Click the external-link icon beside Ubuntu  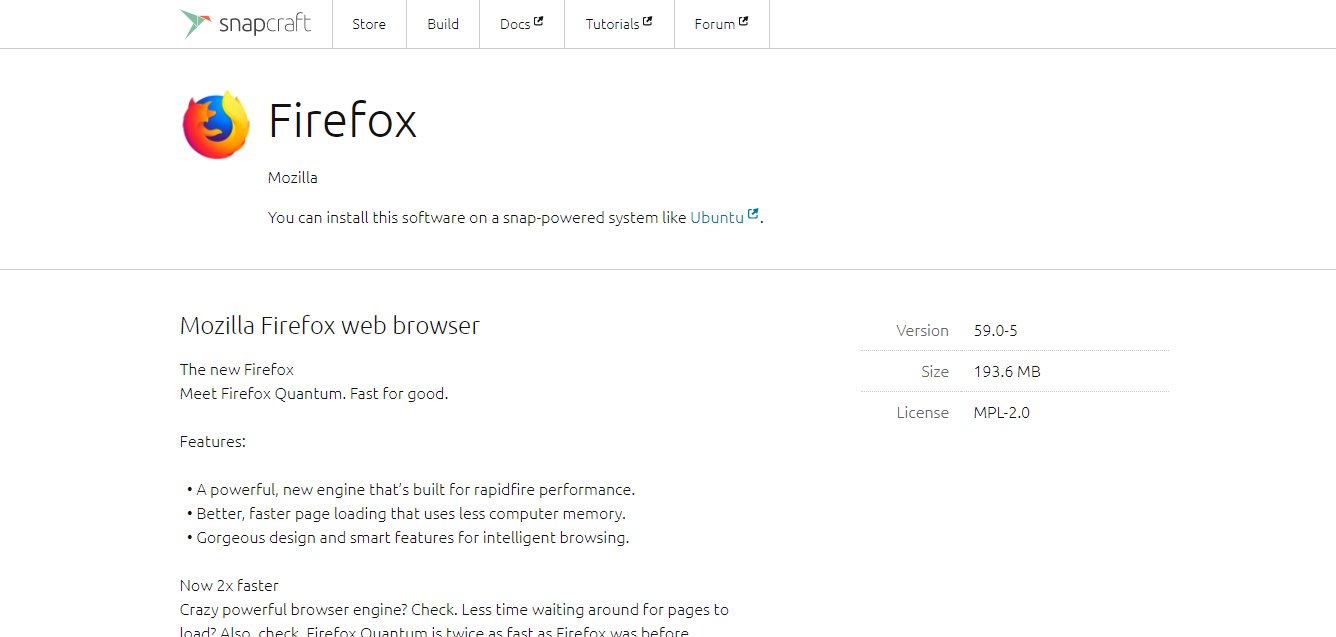753,214
